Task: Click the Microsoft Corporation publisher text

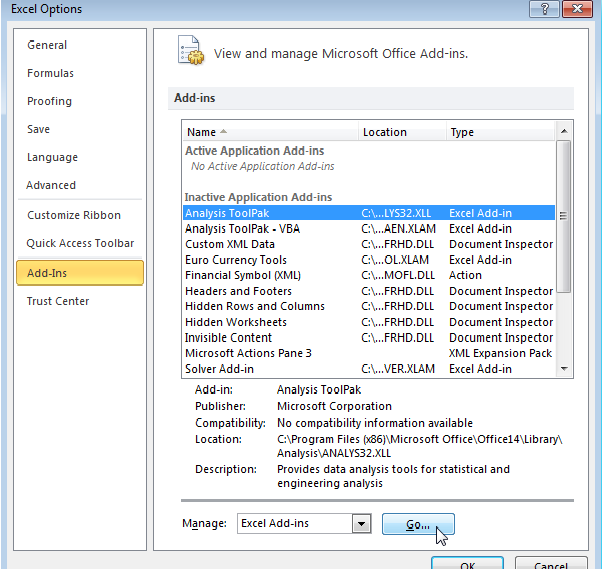Action: 334,406
